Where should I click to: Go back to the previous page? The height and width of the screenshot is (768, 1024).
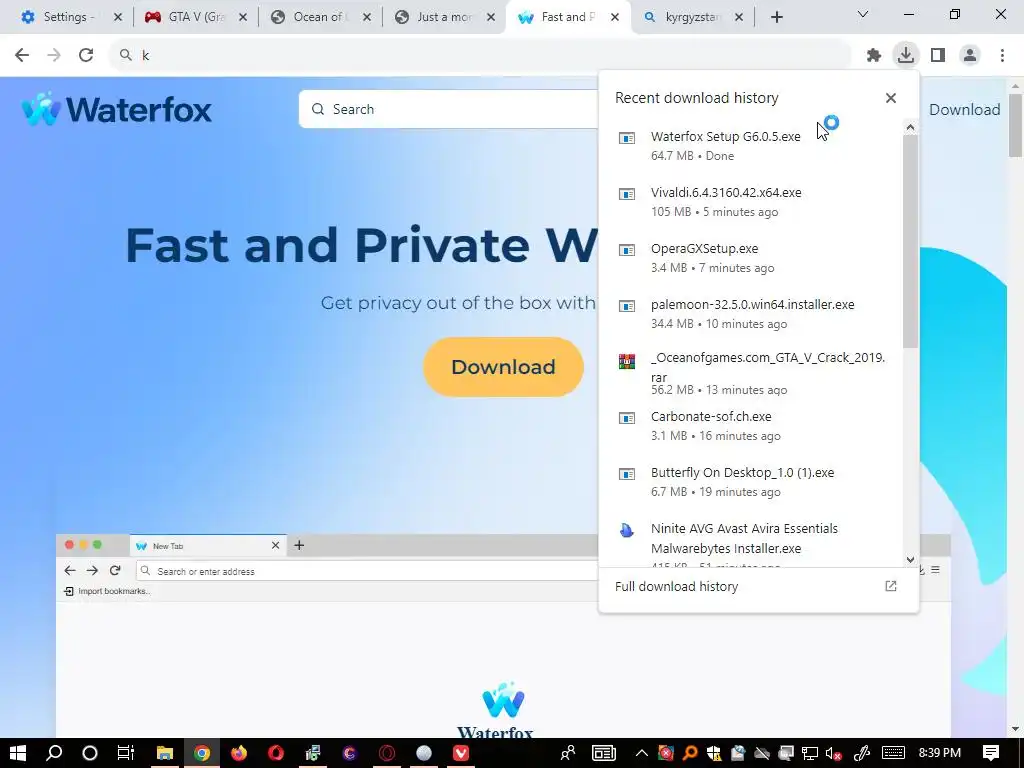(22, 55)
